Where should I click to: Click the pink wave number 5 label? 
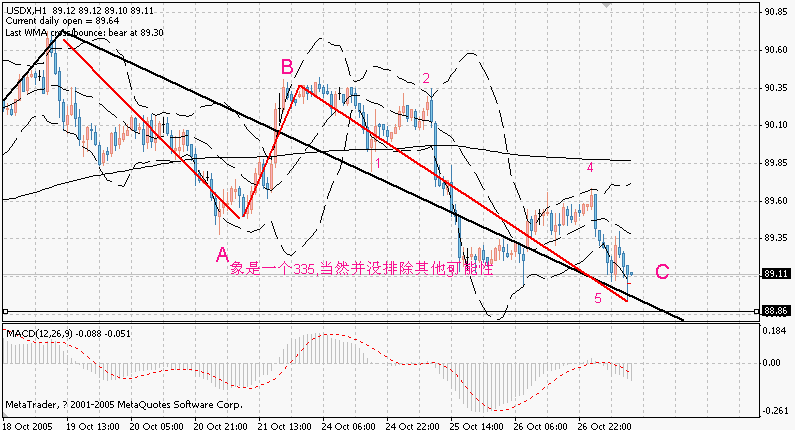click(598, 299)
